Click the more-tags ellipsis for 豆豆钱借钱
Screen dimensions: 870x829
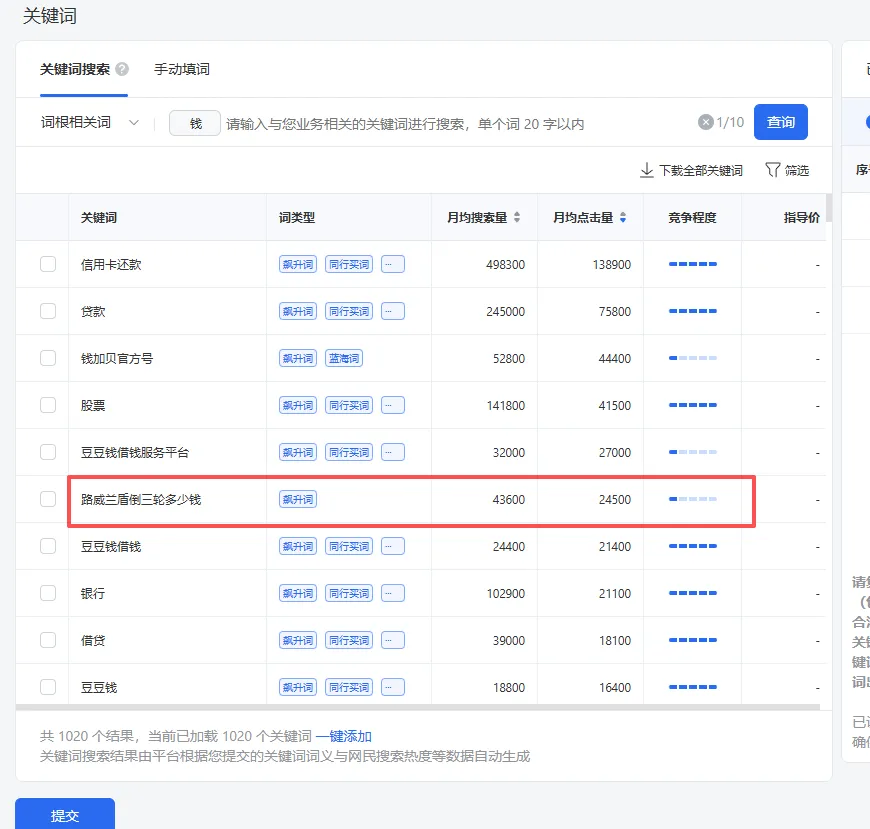393,546
